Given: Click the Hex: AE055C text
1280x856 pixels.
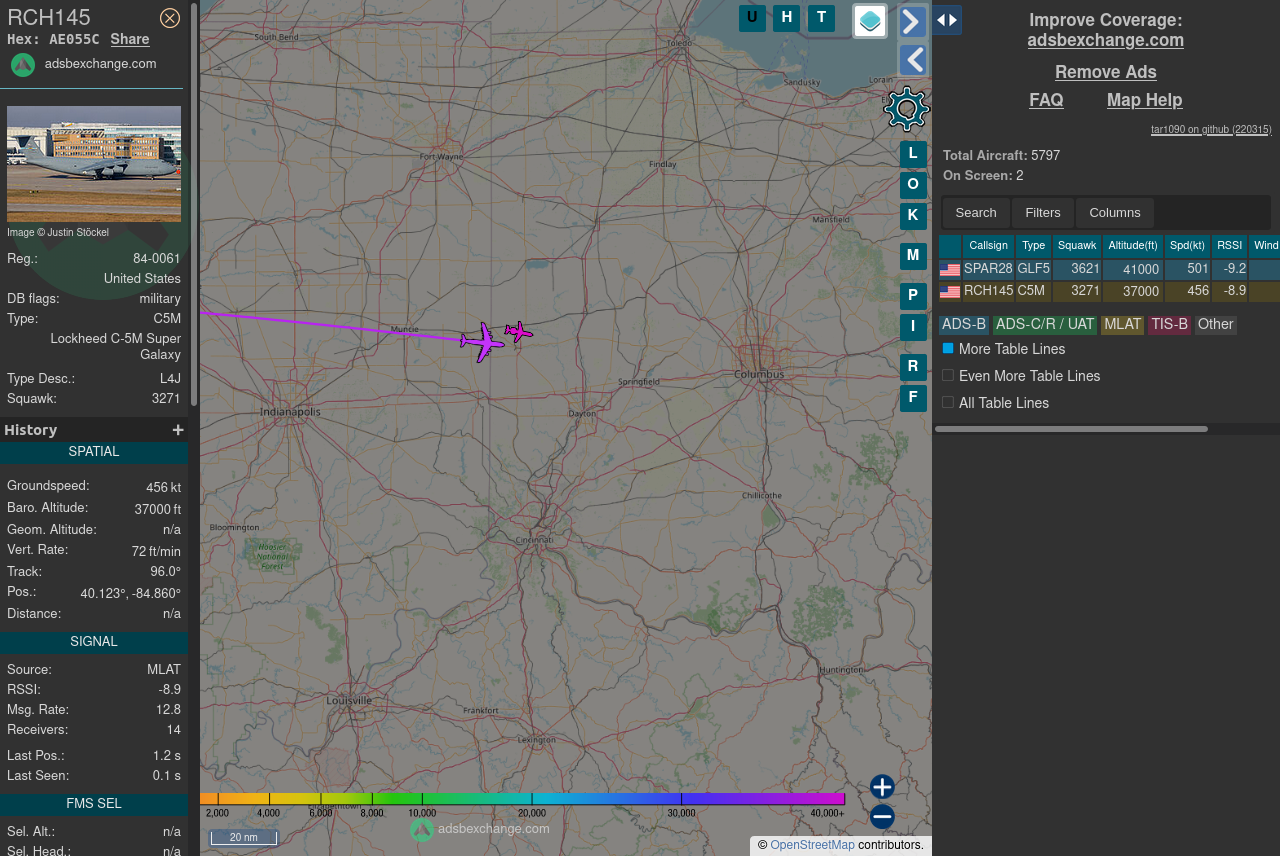Looking at the screenshot, I should (x=53, y=40).
